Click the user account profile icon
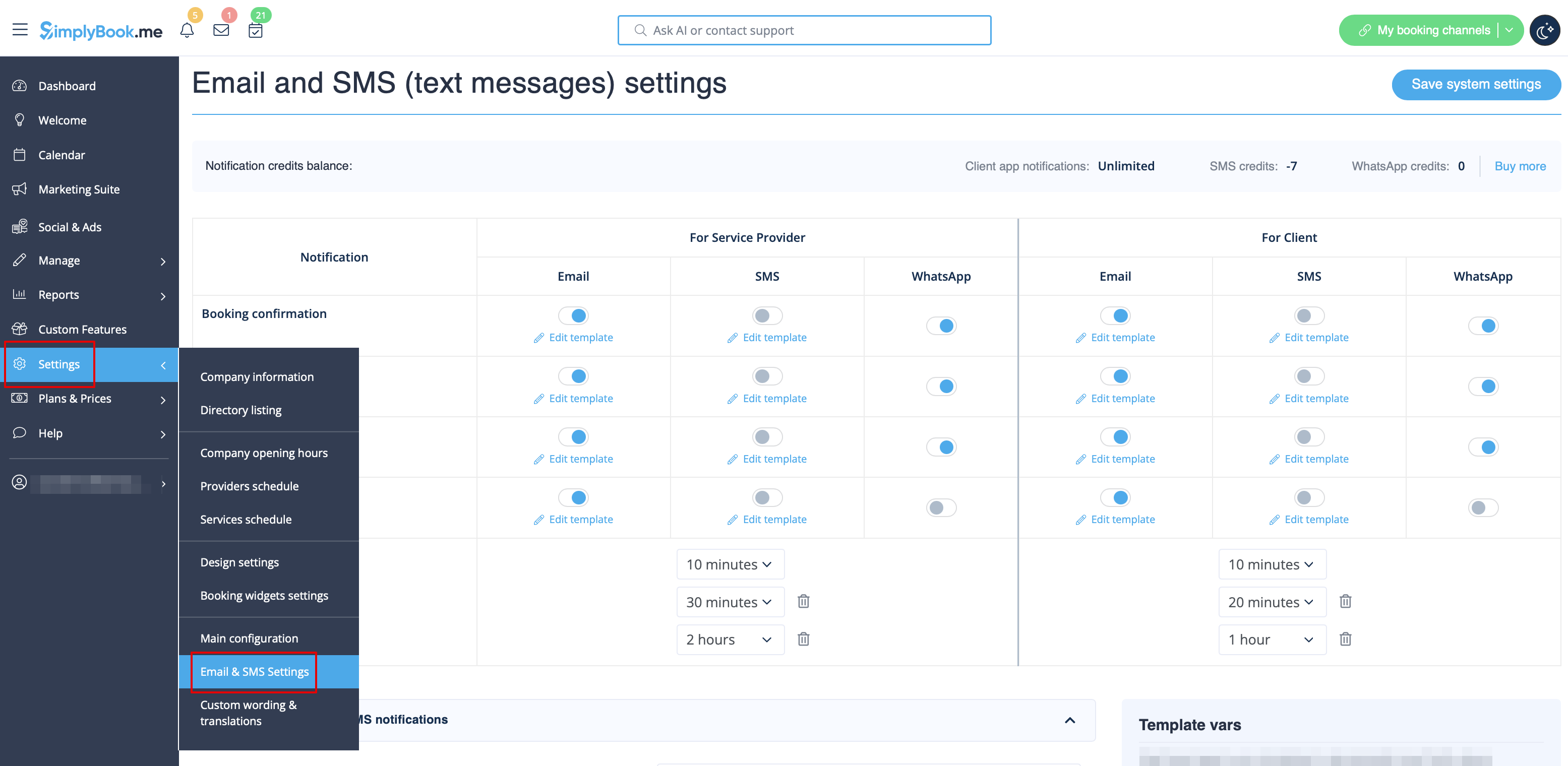The image size is (1568, 766). 20,482
